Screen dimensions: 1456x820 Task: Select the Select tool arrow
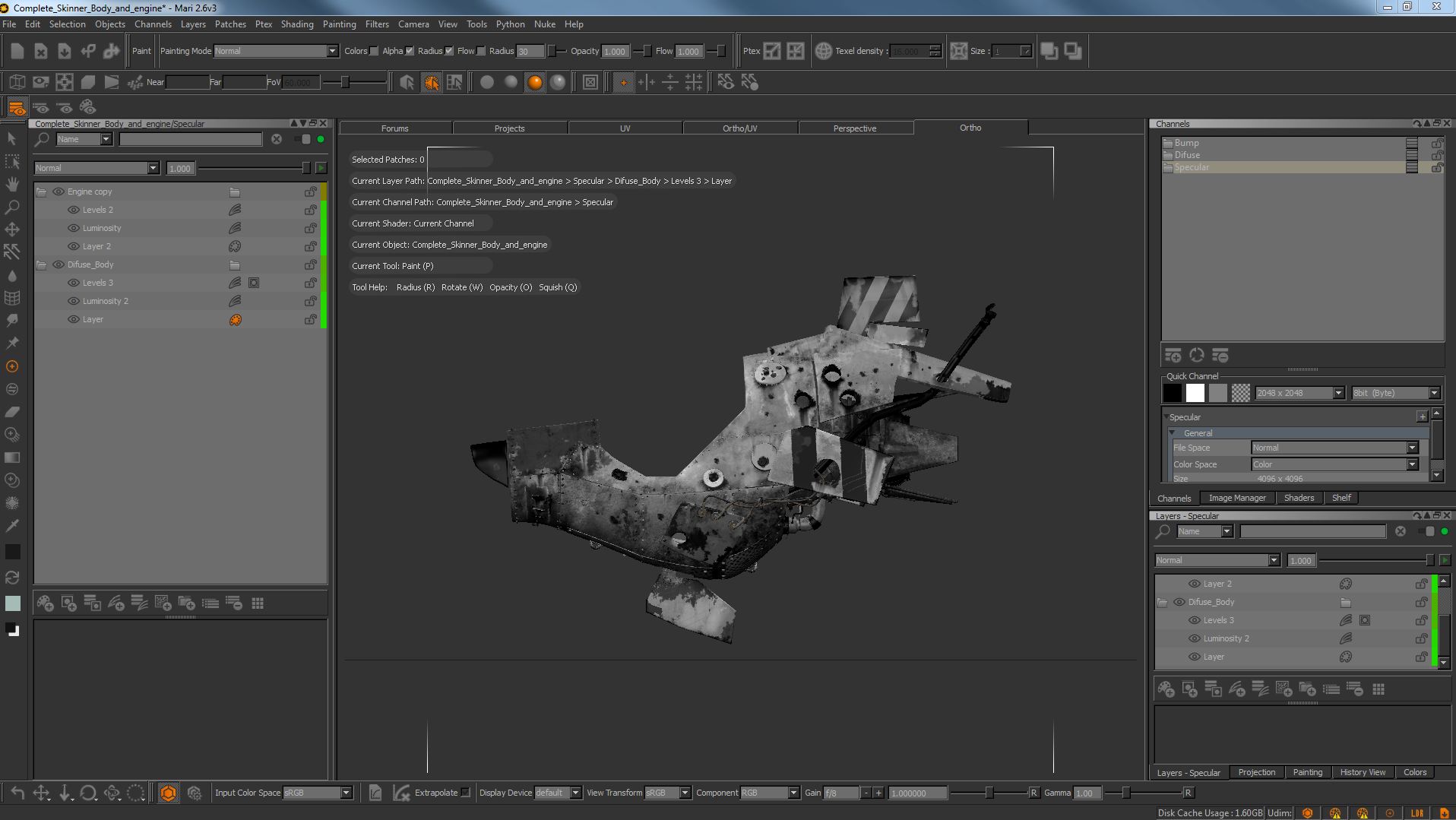(12, 138)
